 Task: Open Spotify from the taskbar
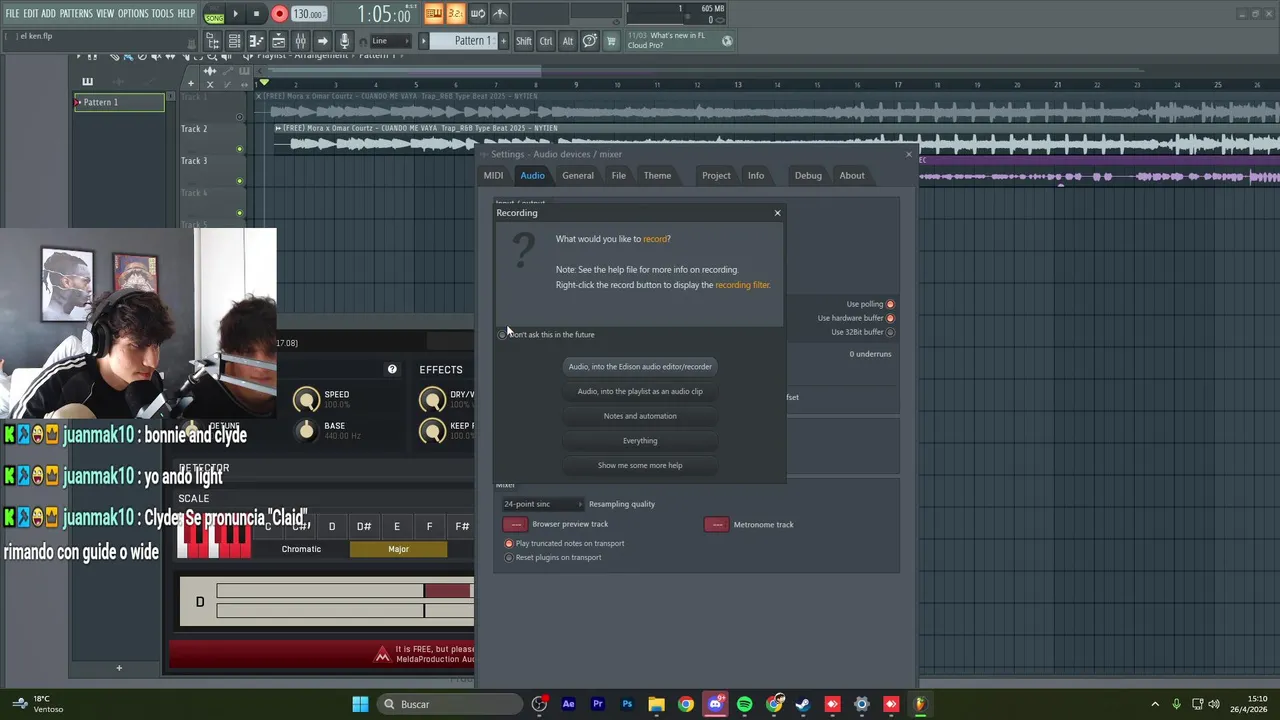[x=744, y=704]
